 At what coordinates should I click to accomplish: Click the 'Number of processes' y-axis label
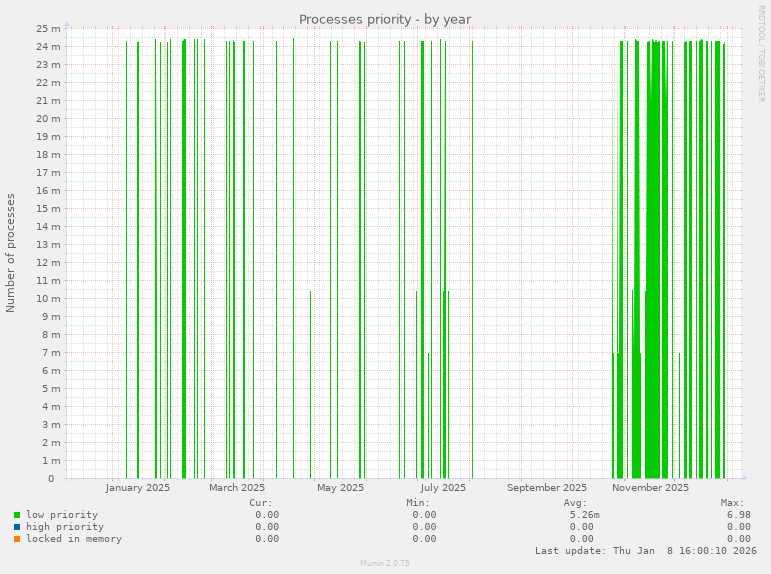[11, 252]
